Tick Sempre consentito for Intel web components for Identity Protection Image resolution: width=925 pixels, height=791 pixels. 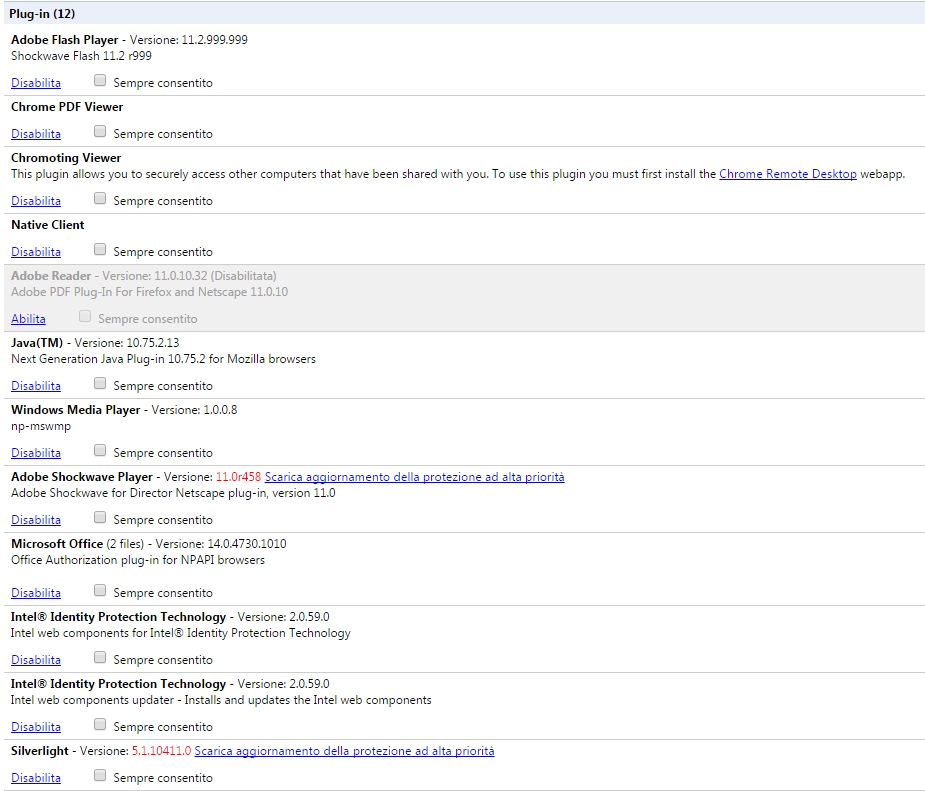pos(100,657)
